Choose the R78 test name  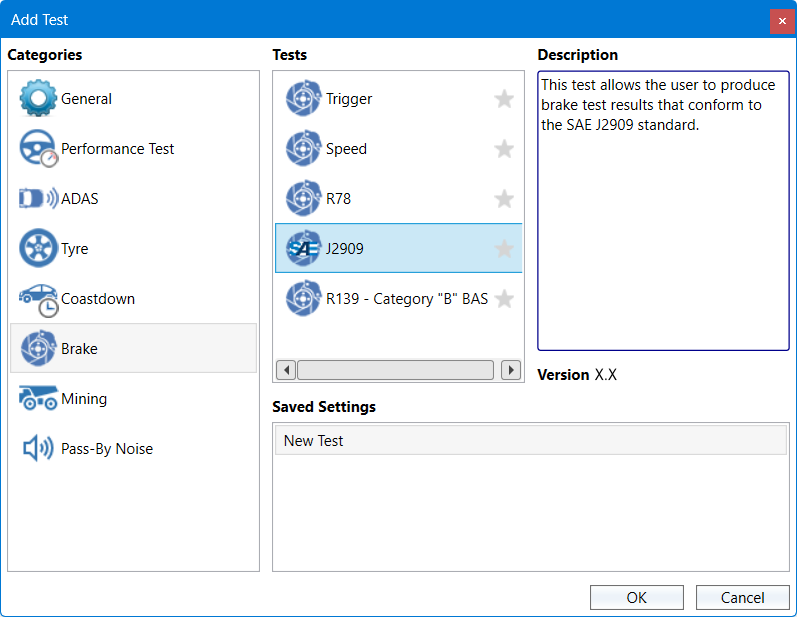point(339,198)
